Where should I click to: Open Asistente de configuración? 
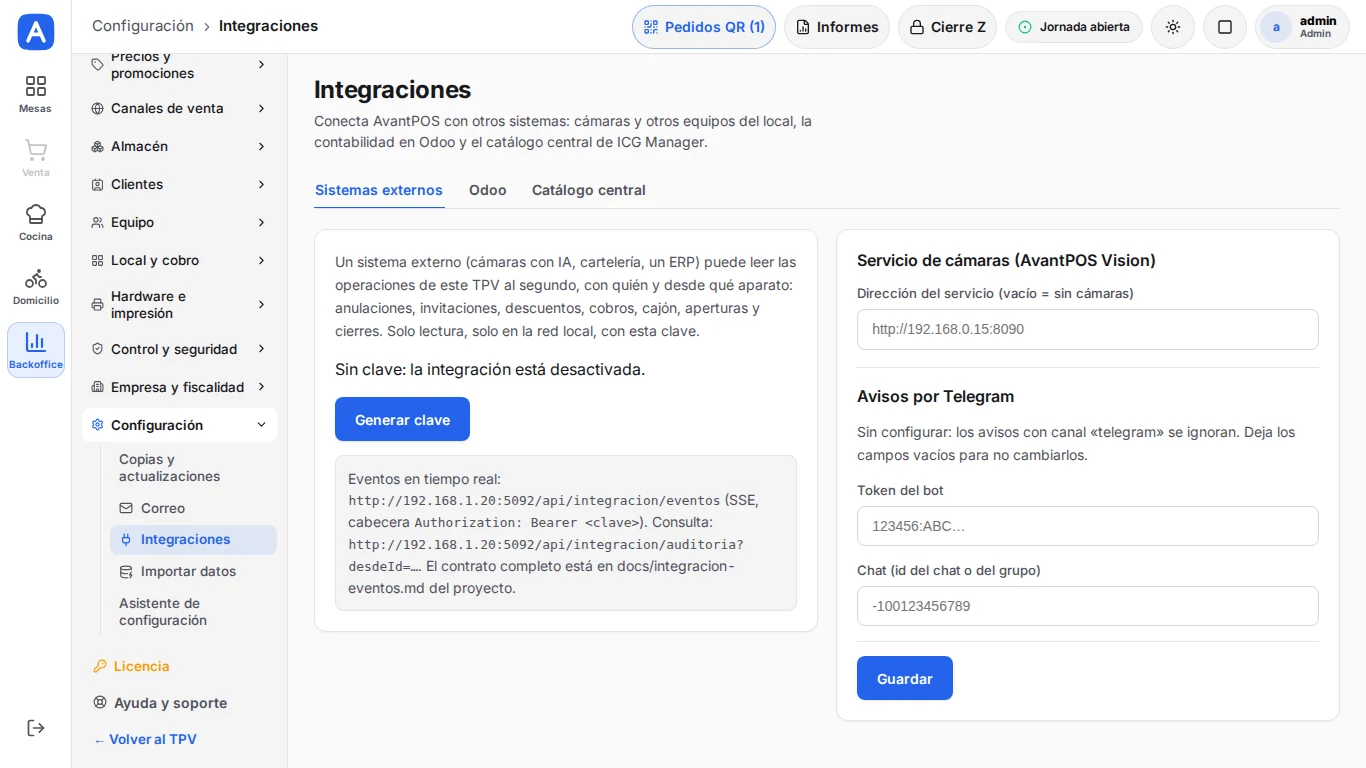pos(193,612)
